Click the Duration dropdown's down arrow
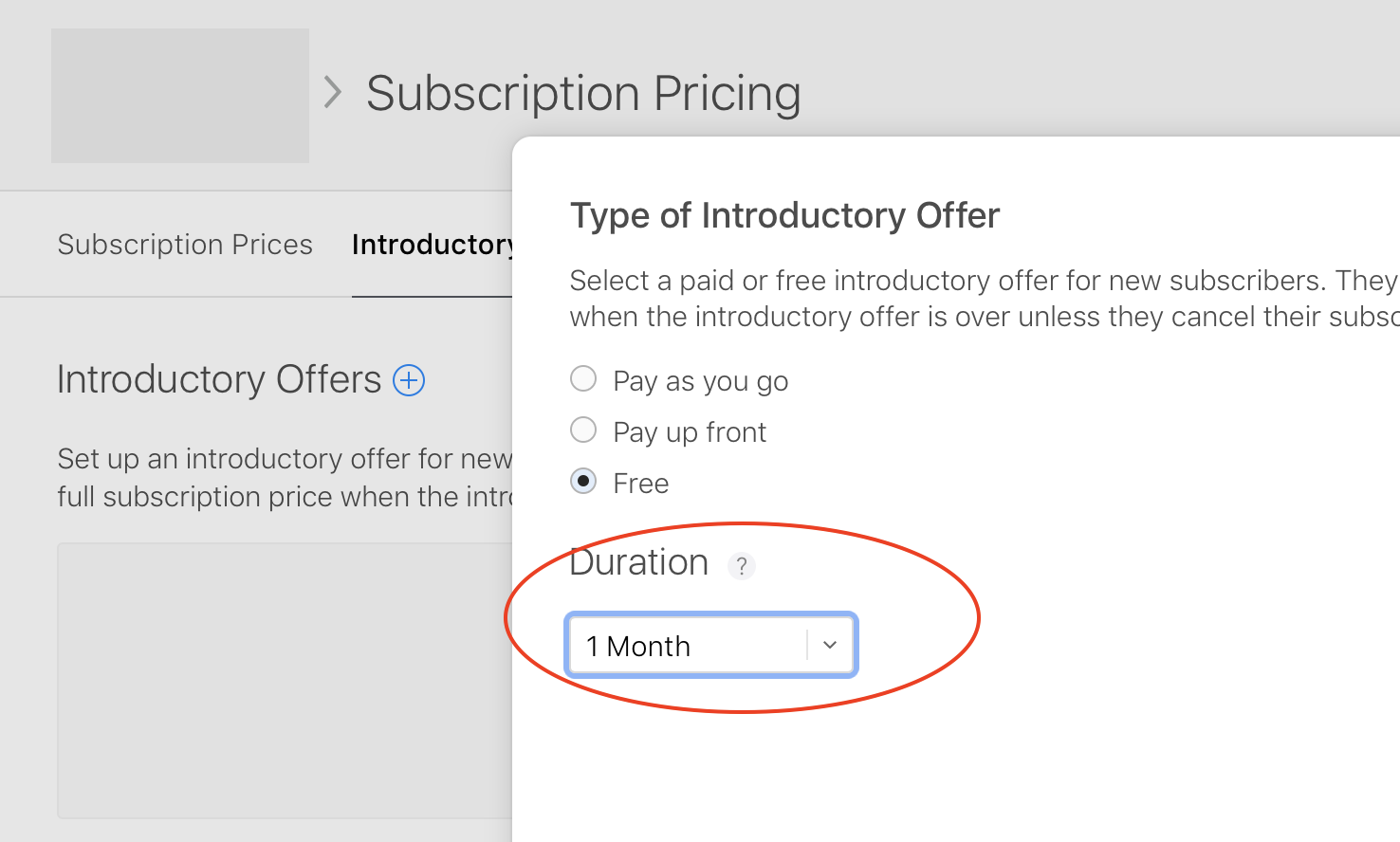Image resolution: width=1400 pixels, height=842 pixels. click(x=830, y=646)
